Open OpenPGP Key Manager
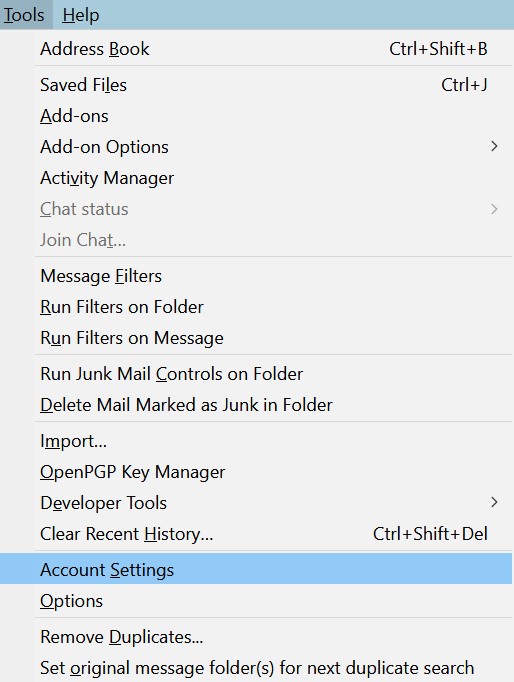The height and width of the screenshot is (682, 514). pyautogui.click(x=257, y=472)
